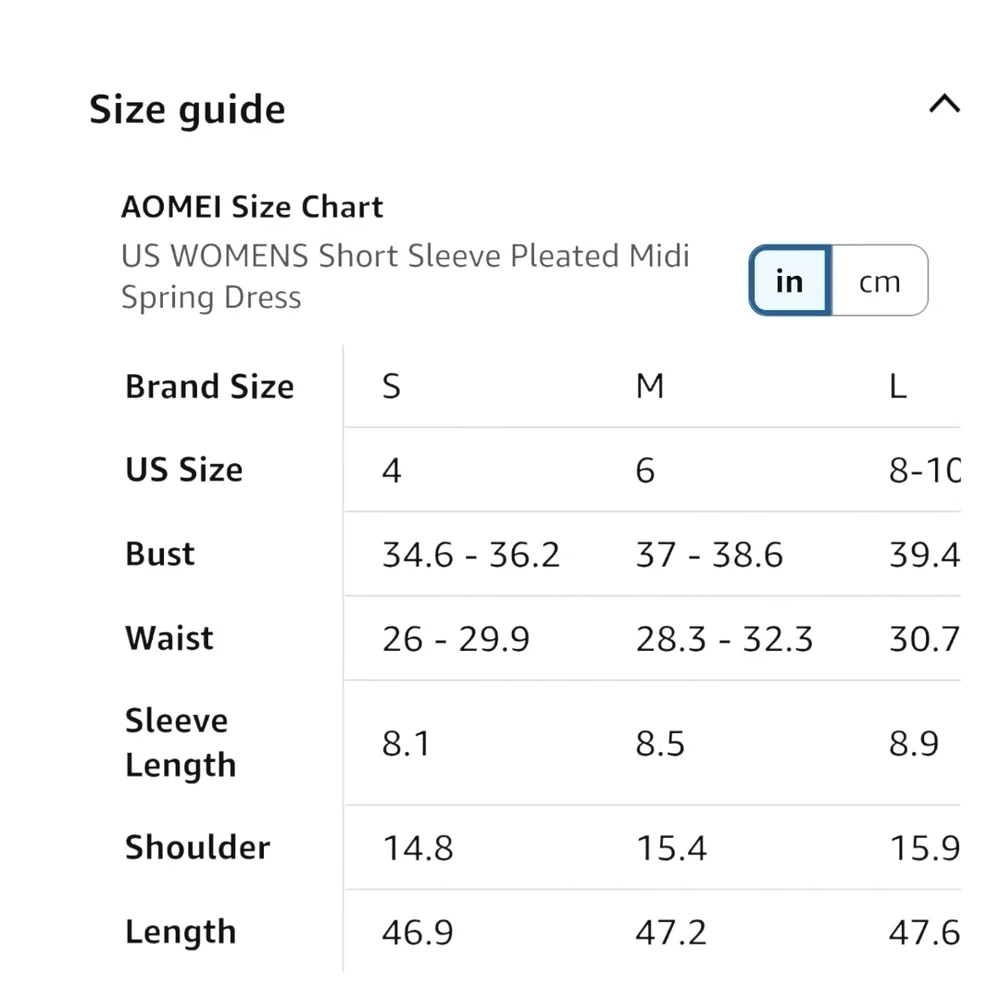
Task: Click the US Size 6 cell
Action: click(x=645, y=471)
